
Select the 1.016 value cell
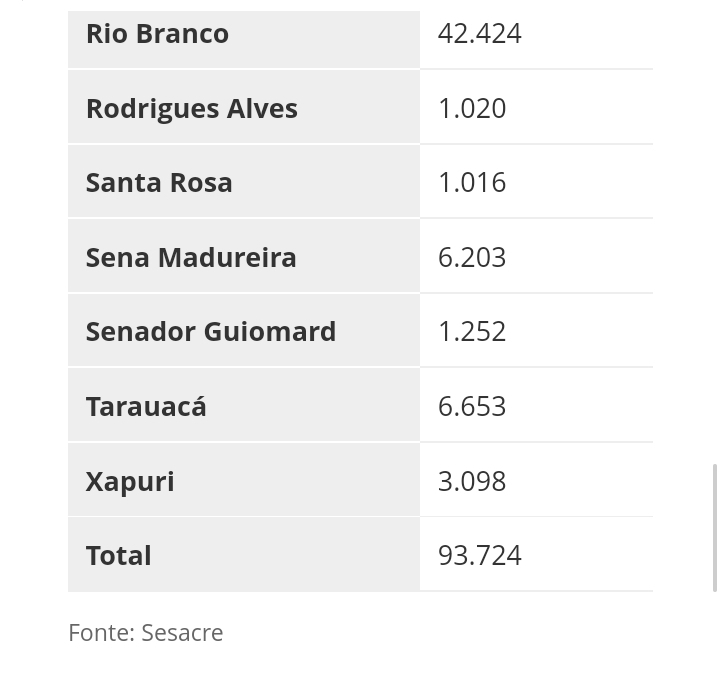(472, 182)
